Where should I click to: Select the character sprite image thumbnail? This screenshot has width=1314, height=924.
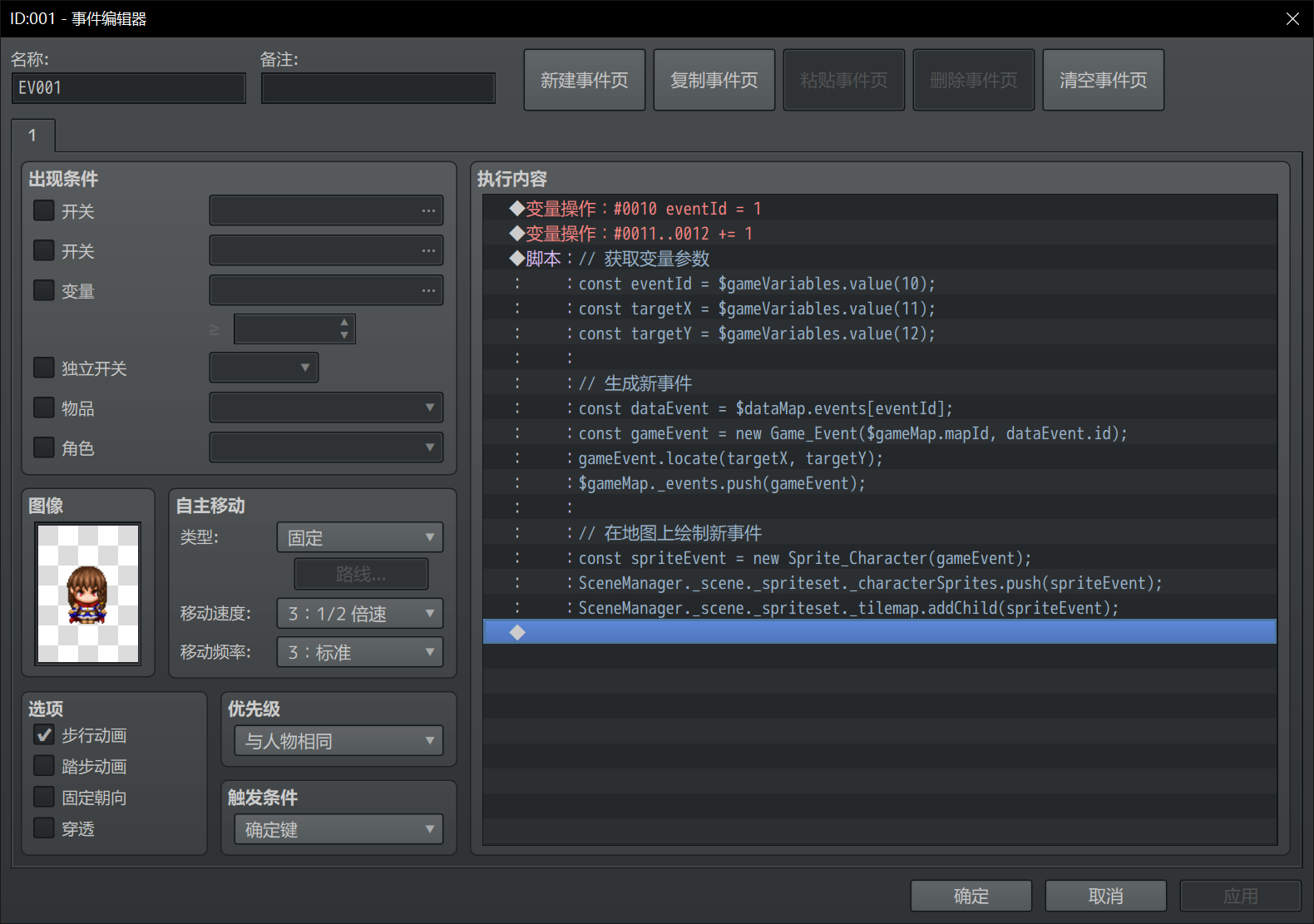(88, 593)
